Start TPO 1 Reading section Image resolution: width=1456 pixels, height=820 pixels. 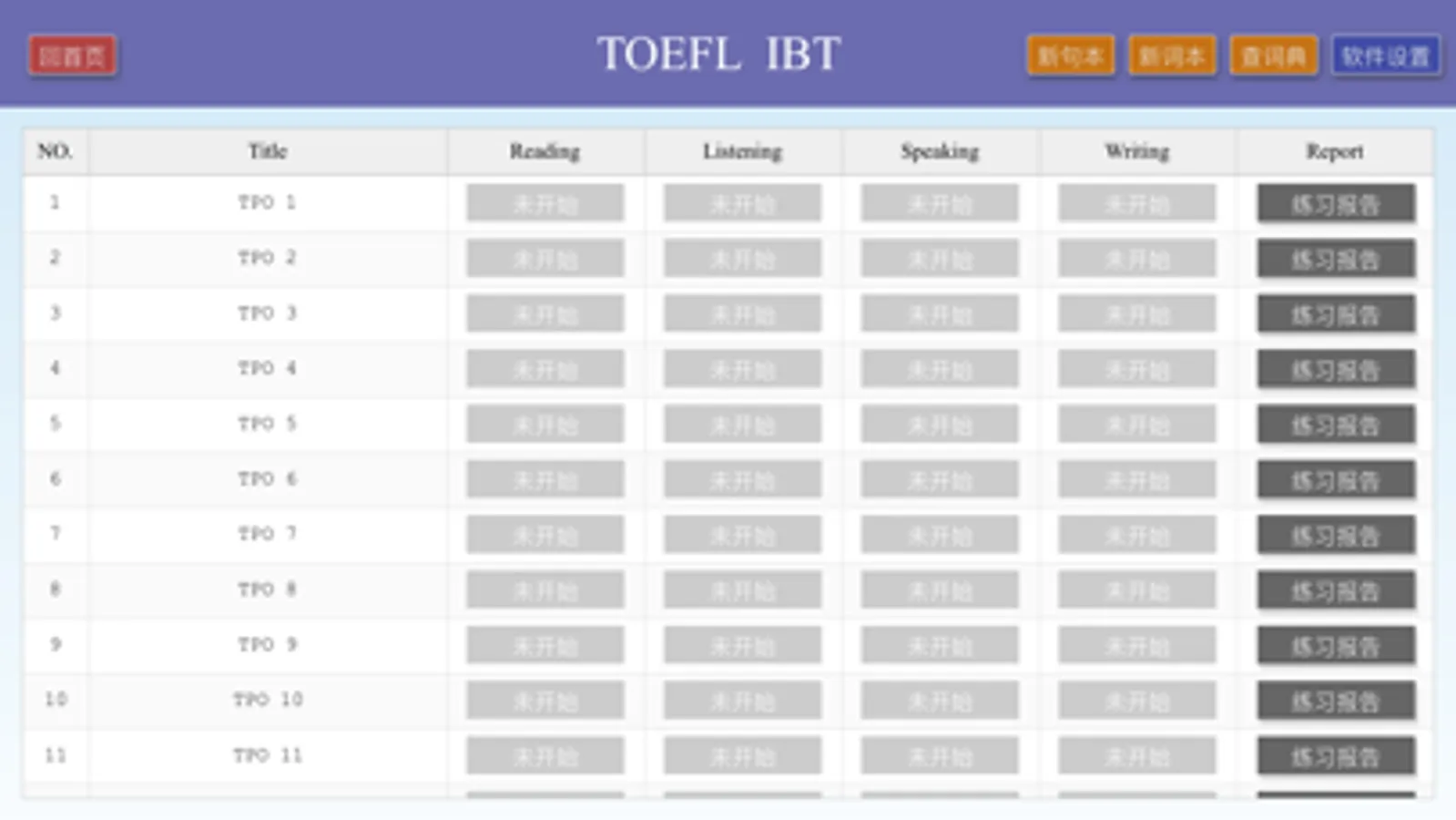(545, 203)
